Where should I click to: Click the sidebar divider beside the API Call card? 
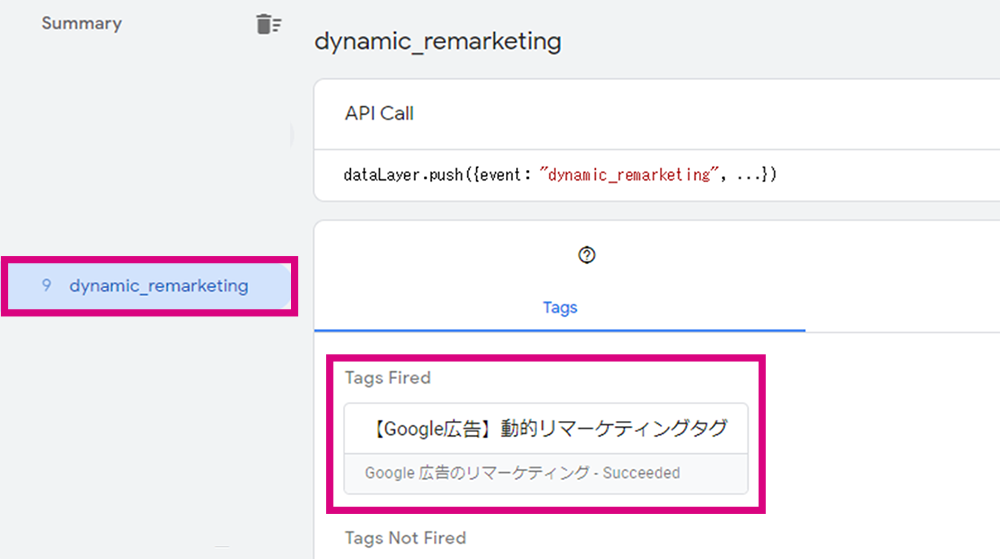[292, 134]
